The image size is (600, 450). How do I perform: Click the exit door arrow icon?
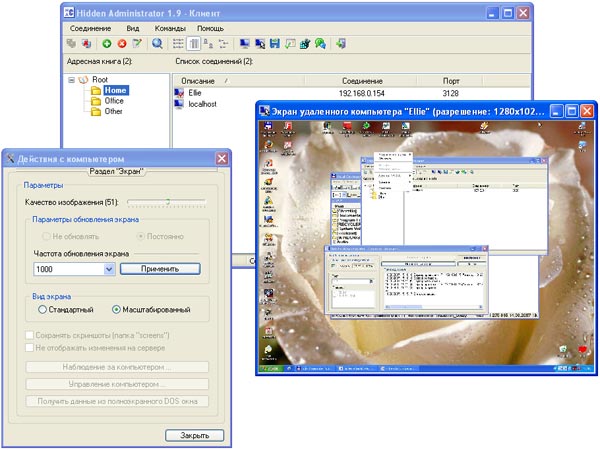point(341,44)
